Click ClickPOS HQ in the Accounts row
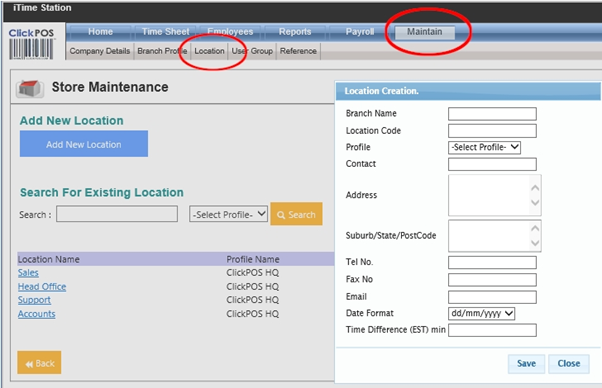This screenshot has height=388, width=602. pyautogui.click(x=253, y=314)
